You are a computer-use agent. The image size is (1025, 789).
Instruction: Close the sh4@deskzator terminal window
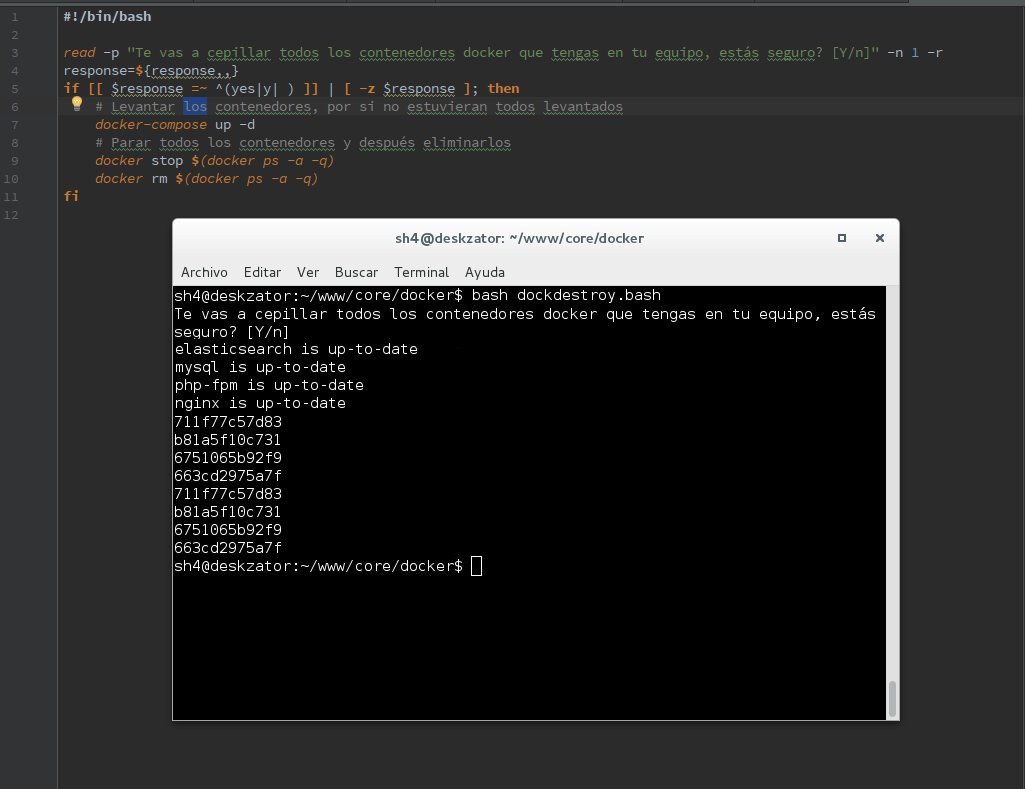(880, 238)
